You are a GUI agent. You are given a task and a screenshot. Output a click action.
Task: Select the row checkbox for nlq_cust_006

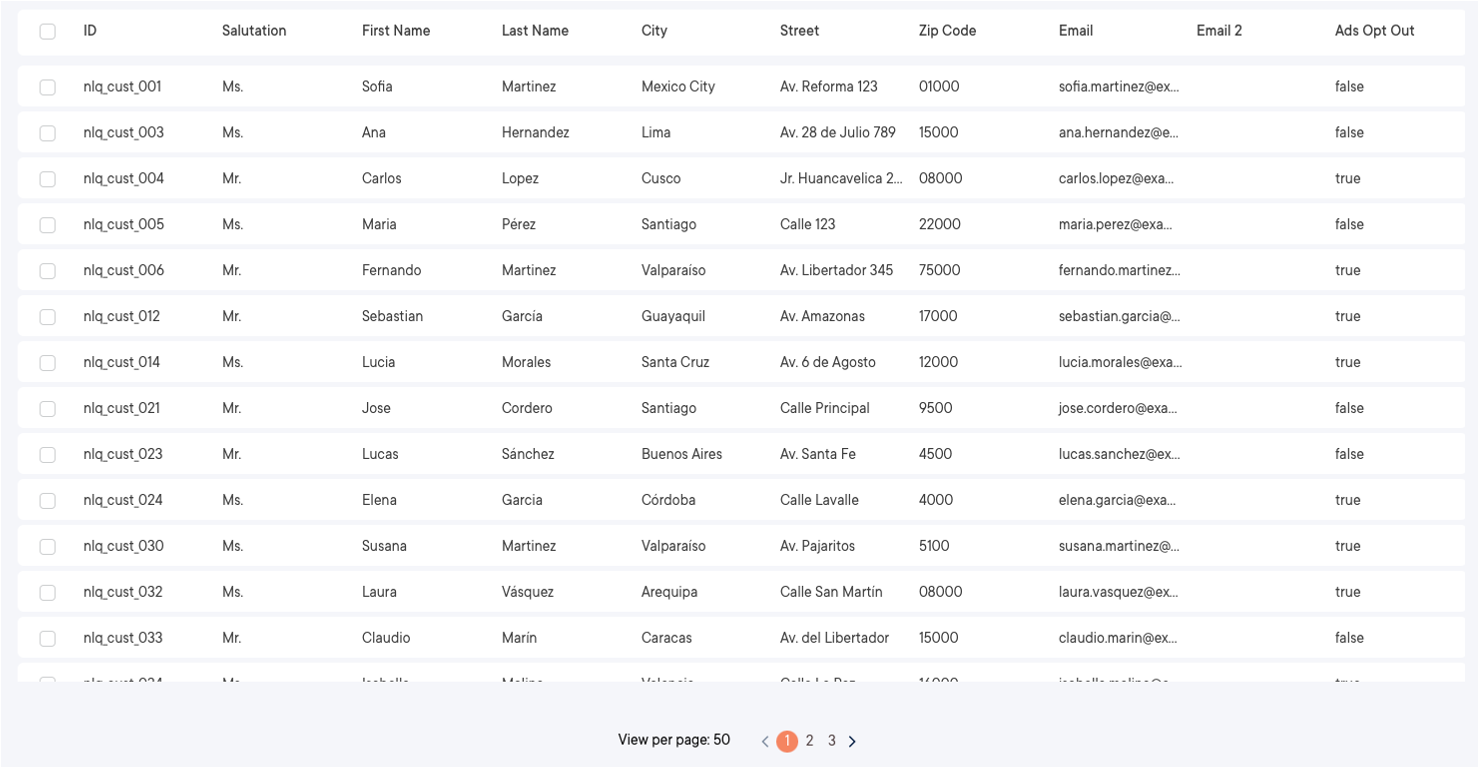coord(47,270)
